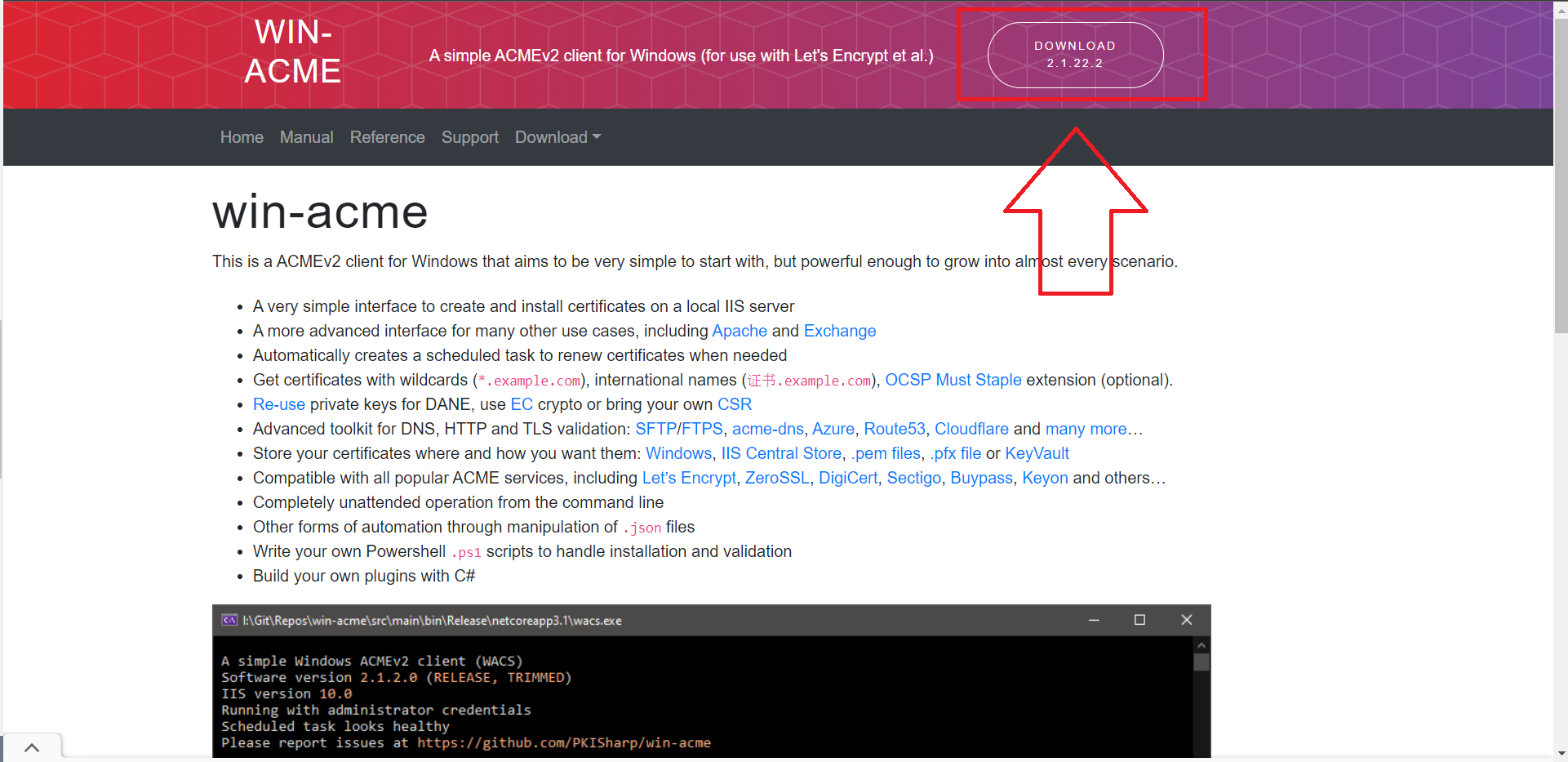Click the EC crypto link
This screenshot has width=1568, height=762.
point(522,404)
